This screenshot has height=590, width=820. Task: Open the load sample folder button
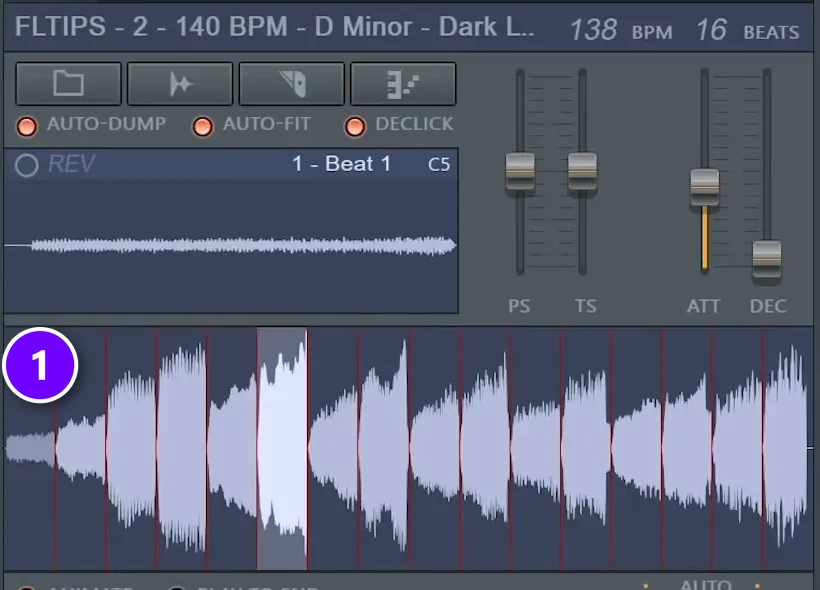[x=69, y=84]
